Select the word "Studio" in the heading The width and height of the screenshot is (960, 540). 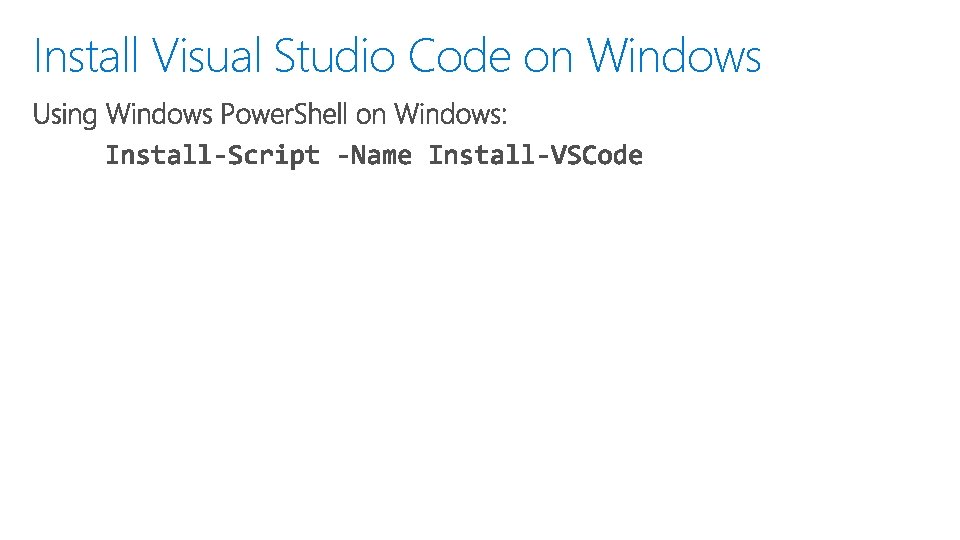click(334, 56)
